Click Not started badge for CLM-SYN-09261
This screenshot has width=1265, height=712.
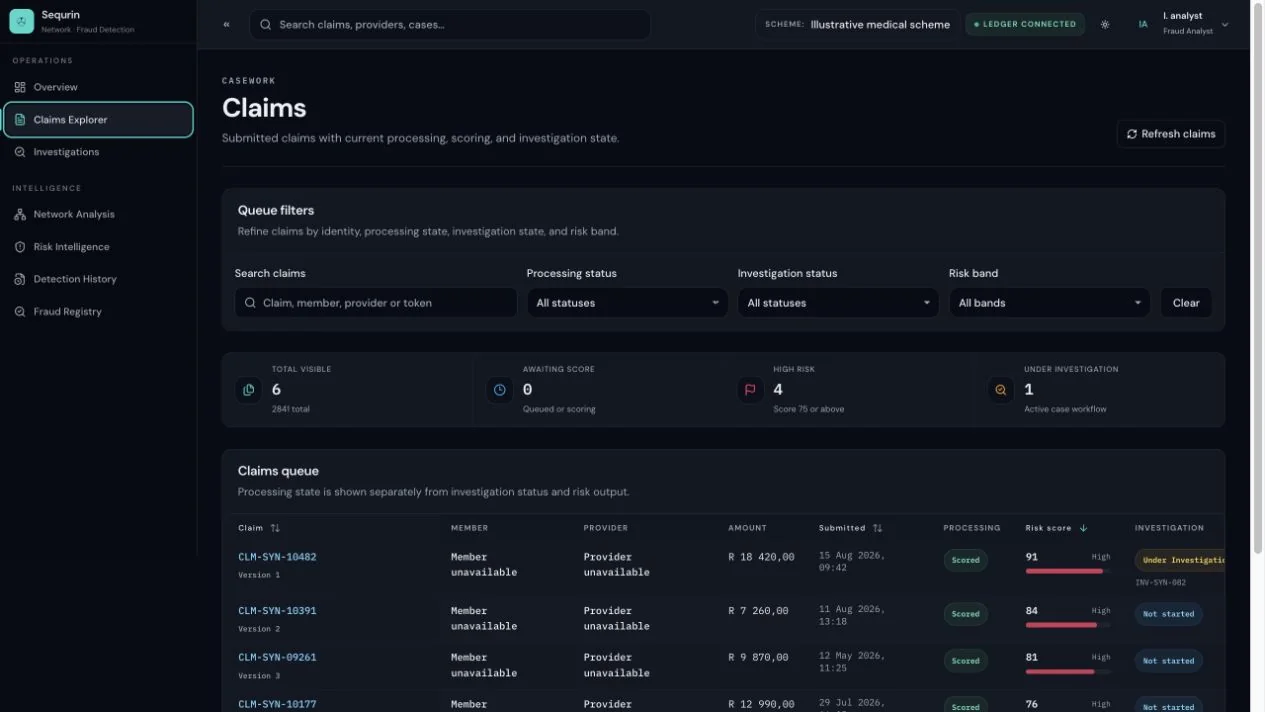tap(1168, 661)
